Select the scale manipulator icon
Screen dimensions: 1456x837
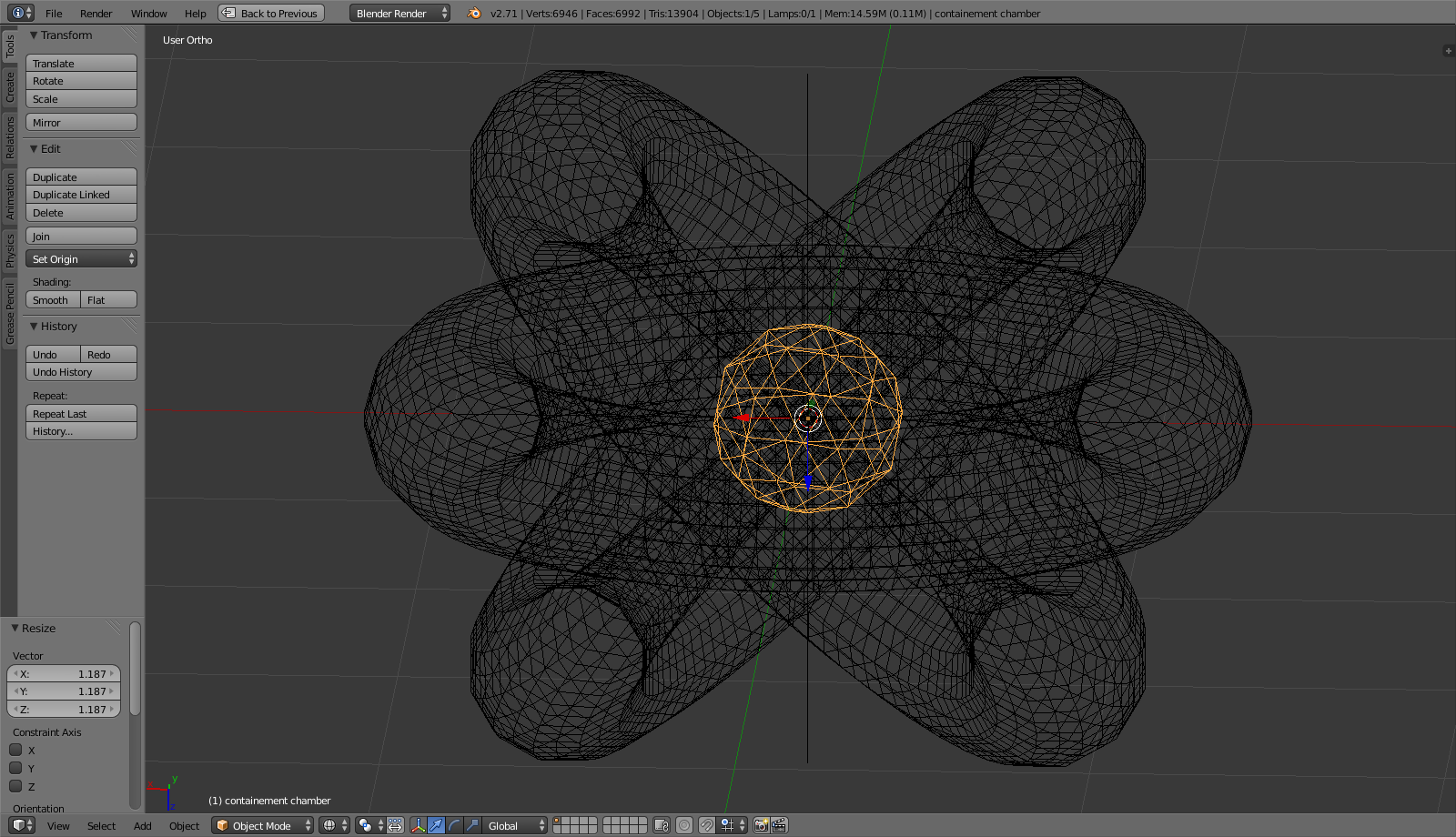[472, 825]
